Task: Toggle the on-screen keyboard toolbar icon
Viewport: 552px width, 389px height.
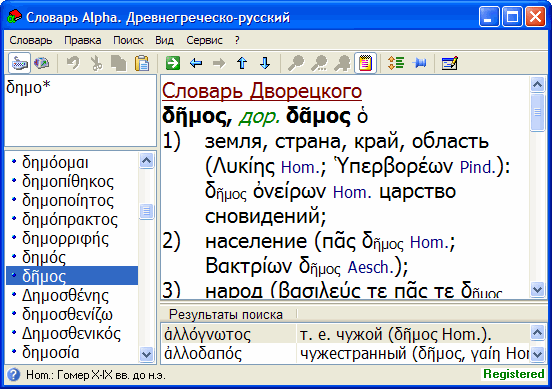Action: [x=19, y=63]
